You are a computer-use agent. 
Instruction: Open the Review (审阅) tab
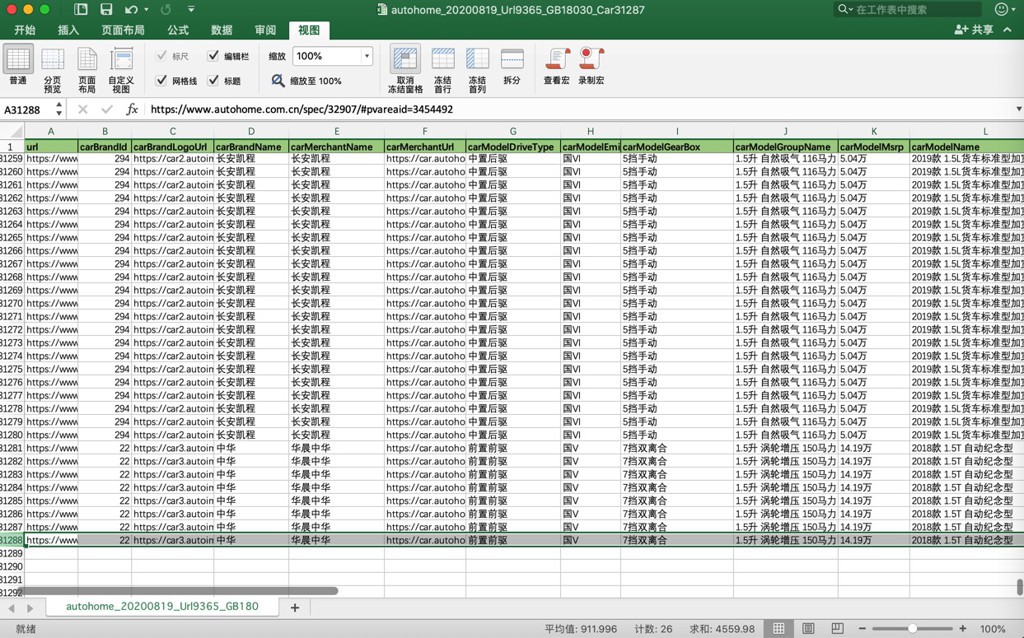(x=265, y=30)
